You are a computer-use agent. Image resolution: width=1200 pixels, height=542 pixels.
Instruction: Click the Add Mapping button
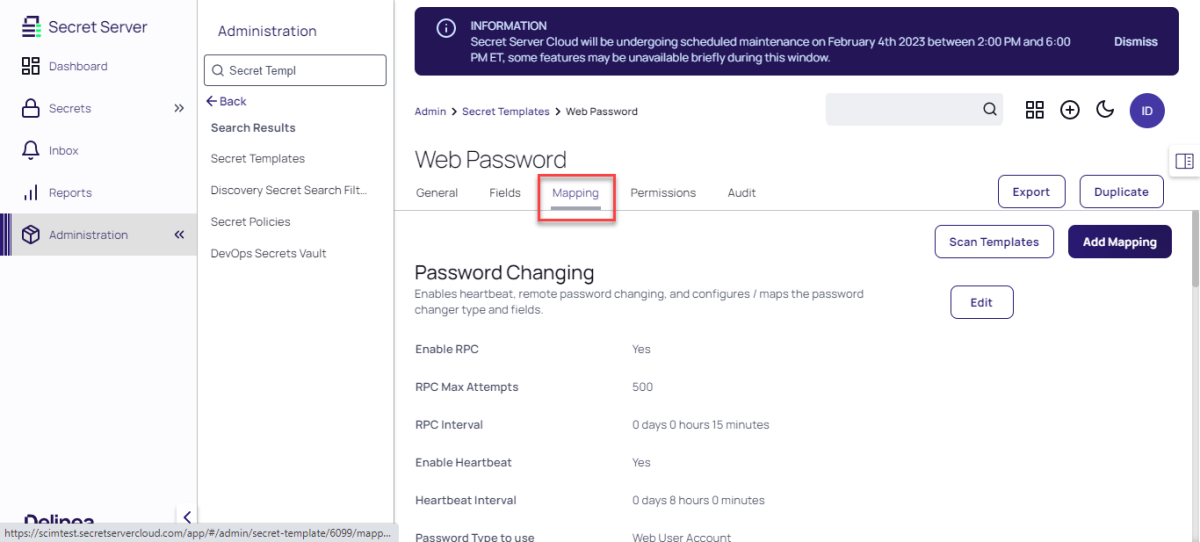(1119, 242)
